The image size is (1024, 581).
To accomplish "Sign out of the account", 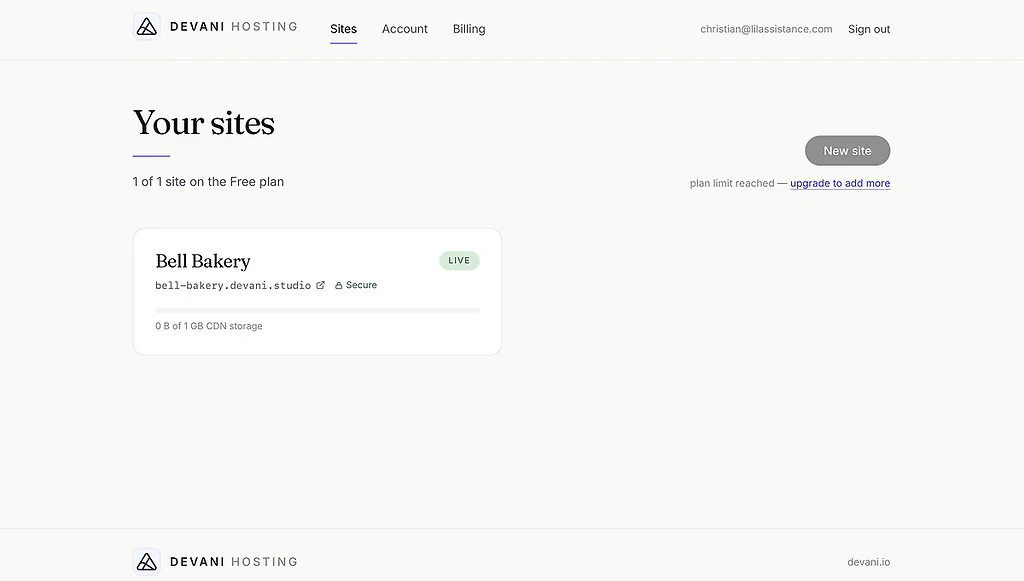I will [x=869, y=29].
